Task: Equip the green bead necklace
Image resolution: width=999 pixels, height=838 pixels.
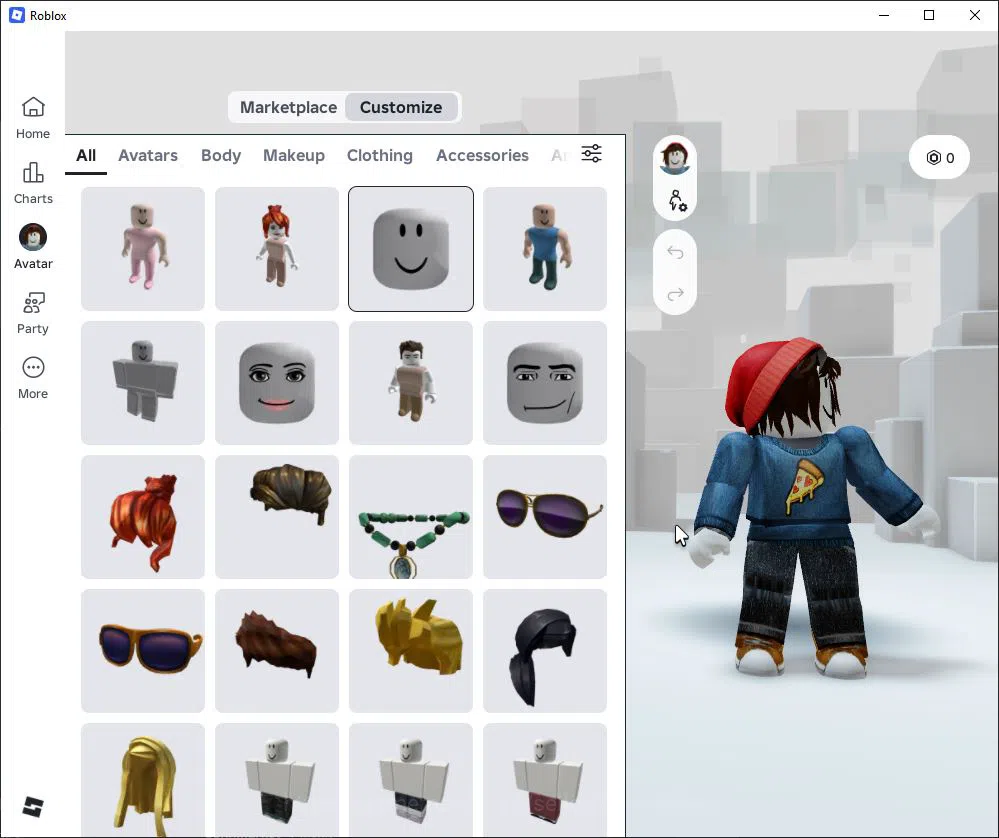Action: coord(411,517)
